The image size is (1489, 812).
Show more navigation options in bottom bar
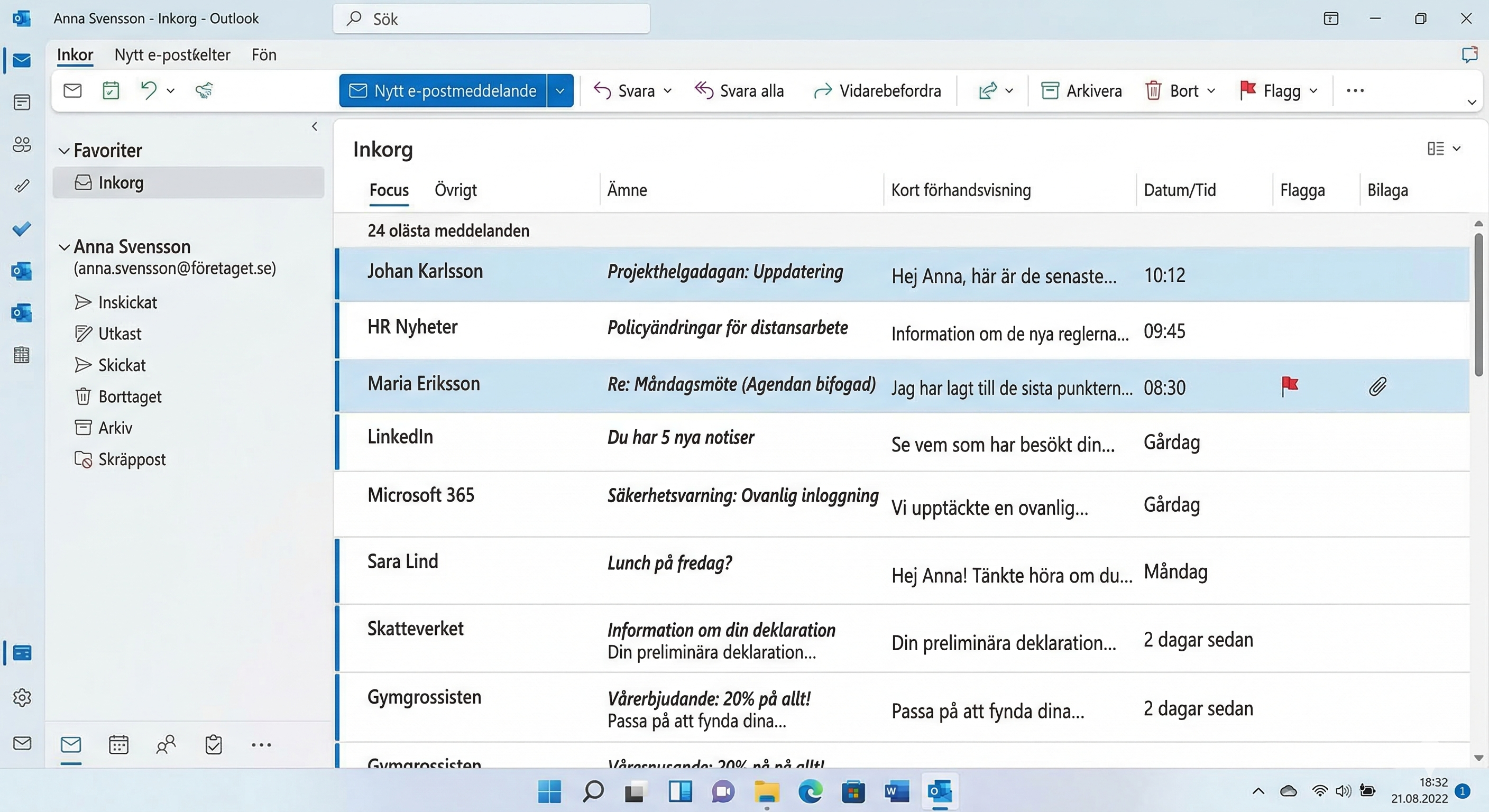[261, 745]
